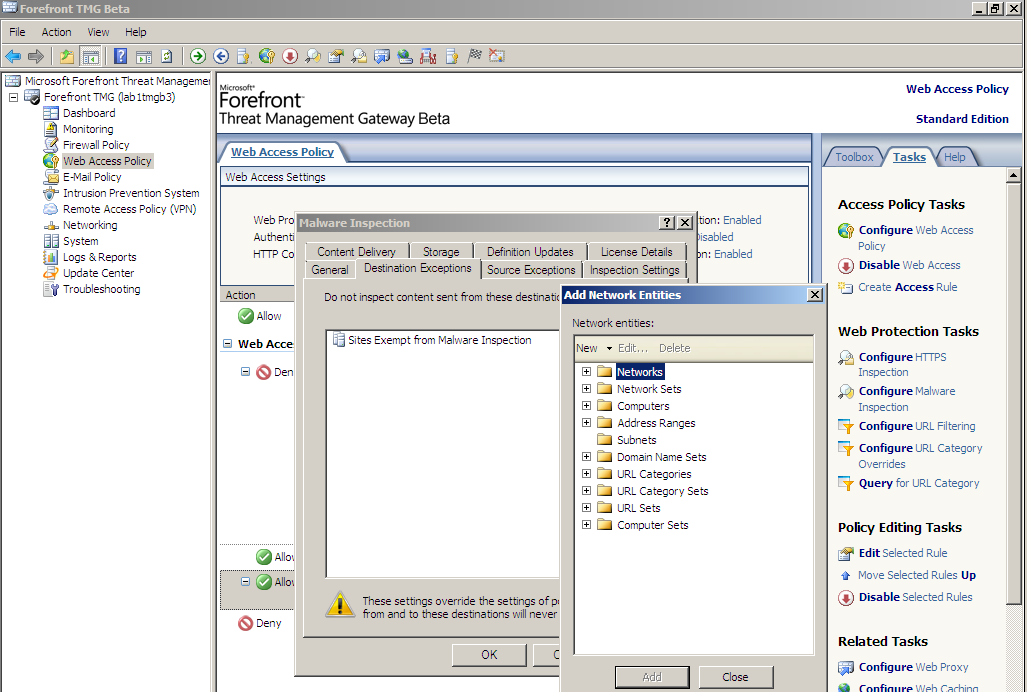Click the green right-arrow circle toolbar icon
The width and height of the screenshot is (1027, 692).
[x=198, y=56]
